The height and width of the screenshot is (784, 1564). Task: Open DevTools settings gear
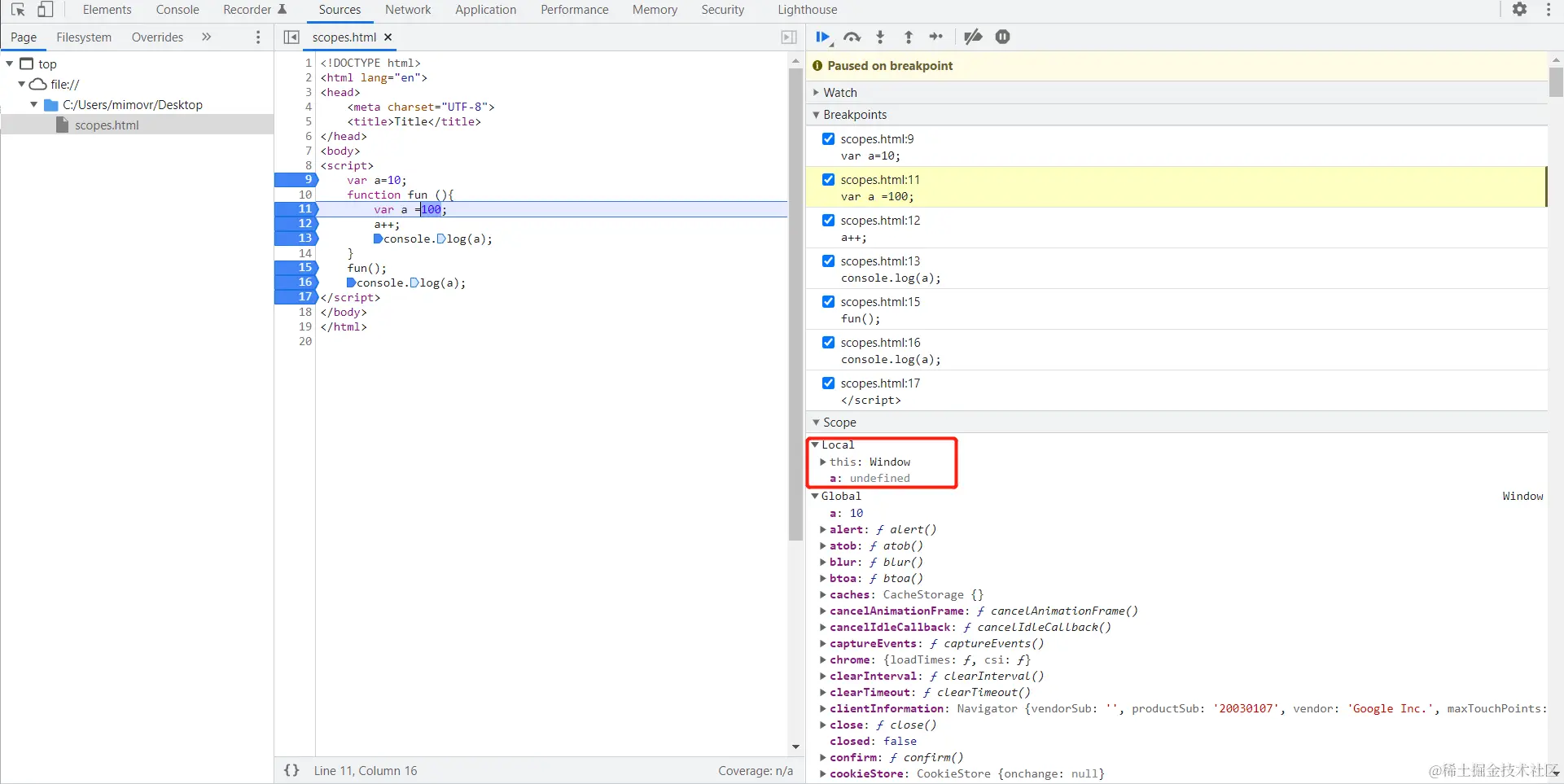pyautogui.click(x=1520, y=10)
